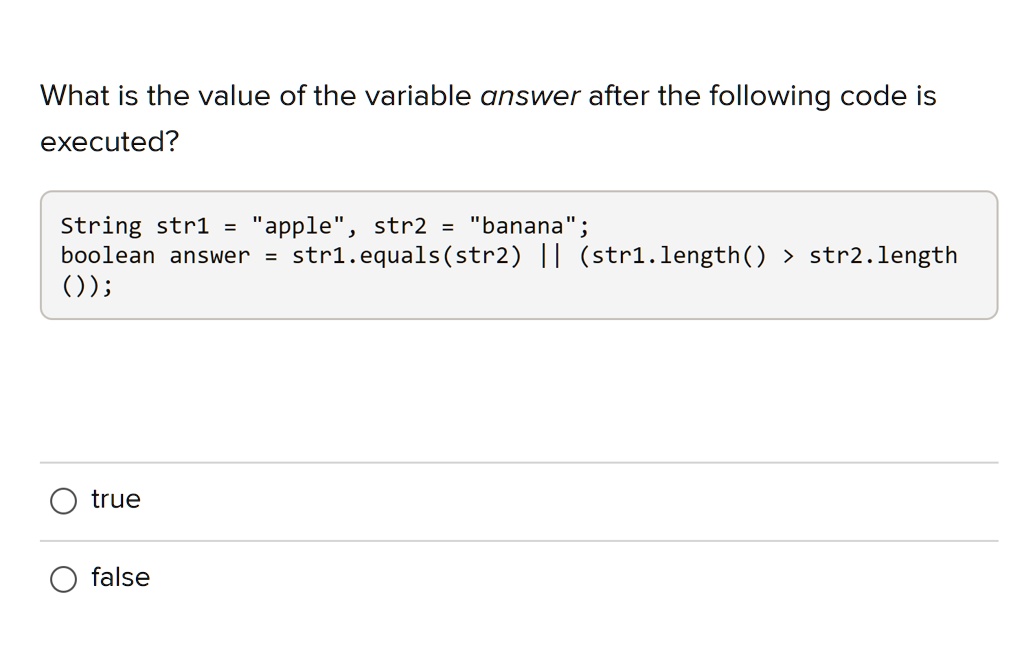Click the 'str2' variable declaration on line one
This screenshot has width=1024, height=645.
coord(400,225)
